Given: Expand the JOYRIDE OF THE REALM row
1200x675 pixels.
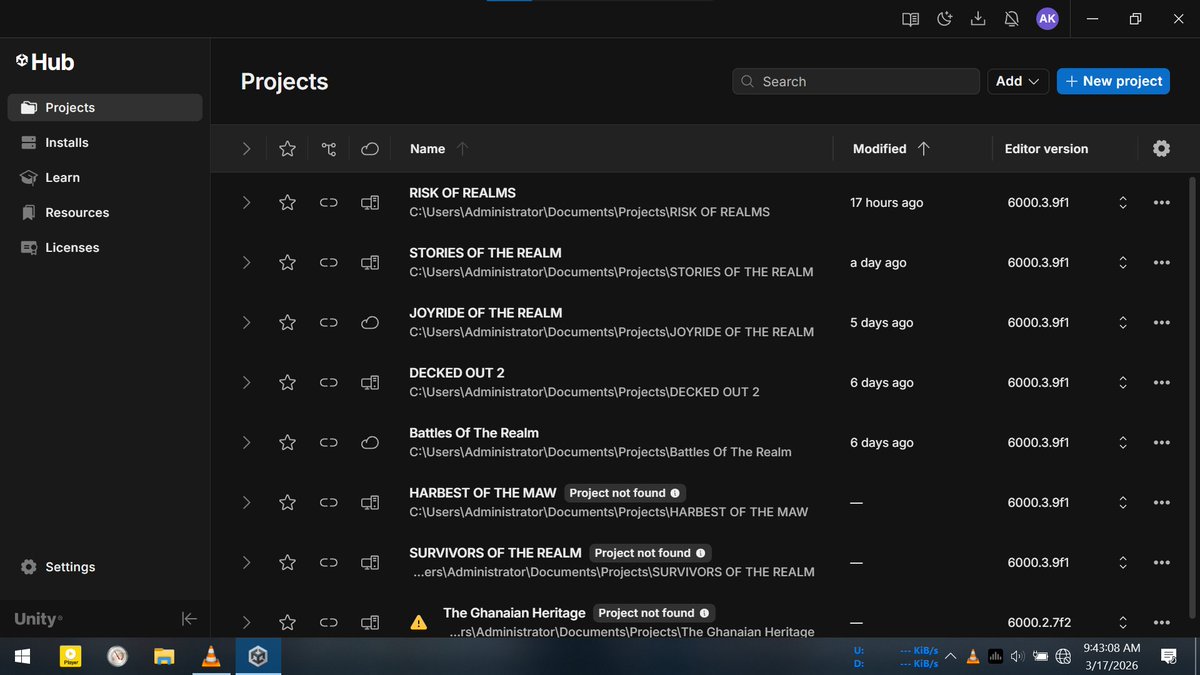Looking at the screenshot, I should 246,322.
